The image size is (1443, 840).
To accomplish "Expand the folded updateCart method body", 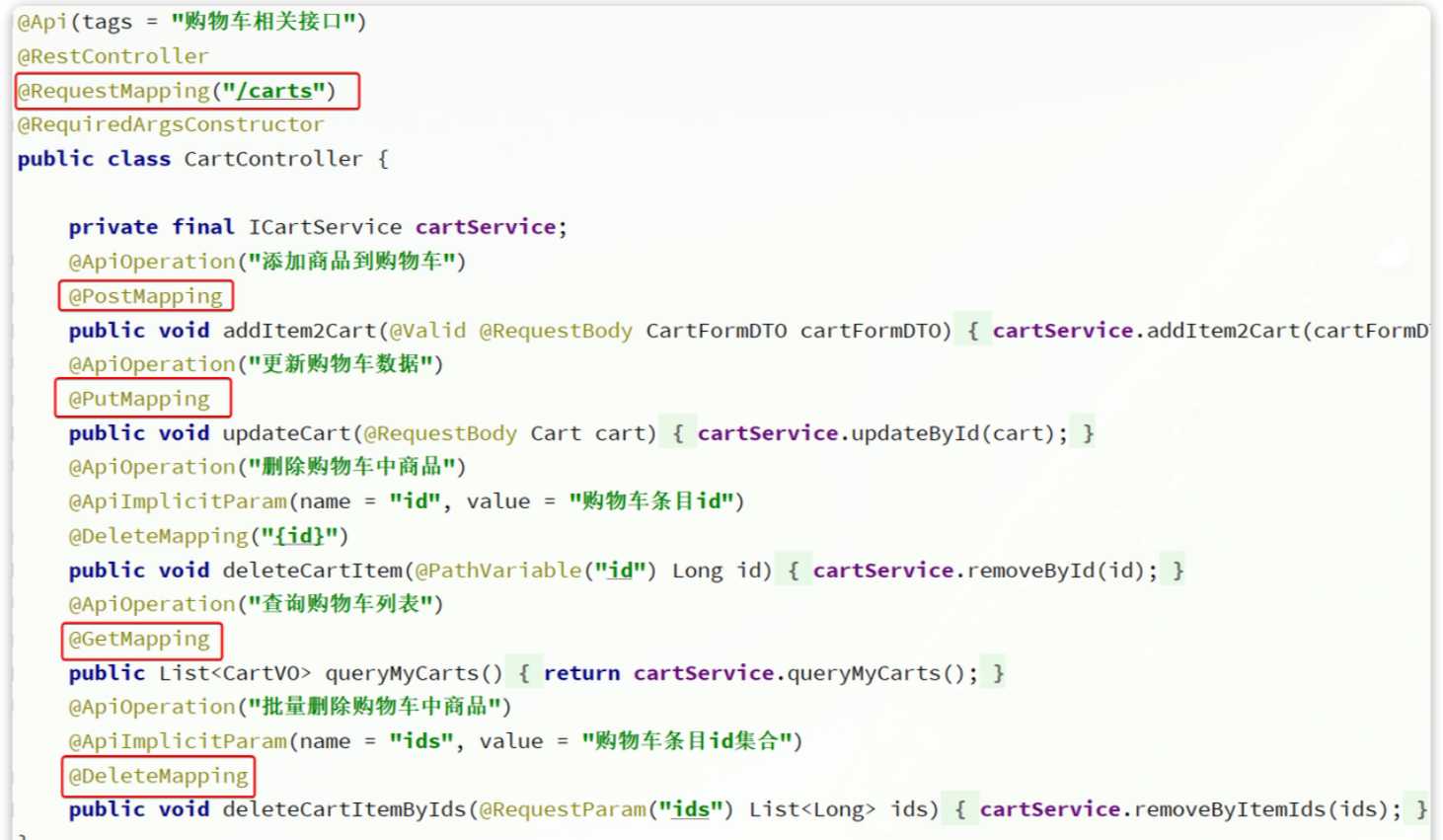I will click(677, 433).
